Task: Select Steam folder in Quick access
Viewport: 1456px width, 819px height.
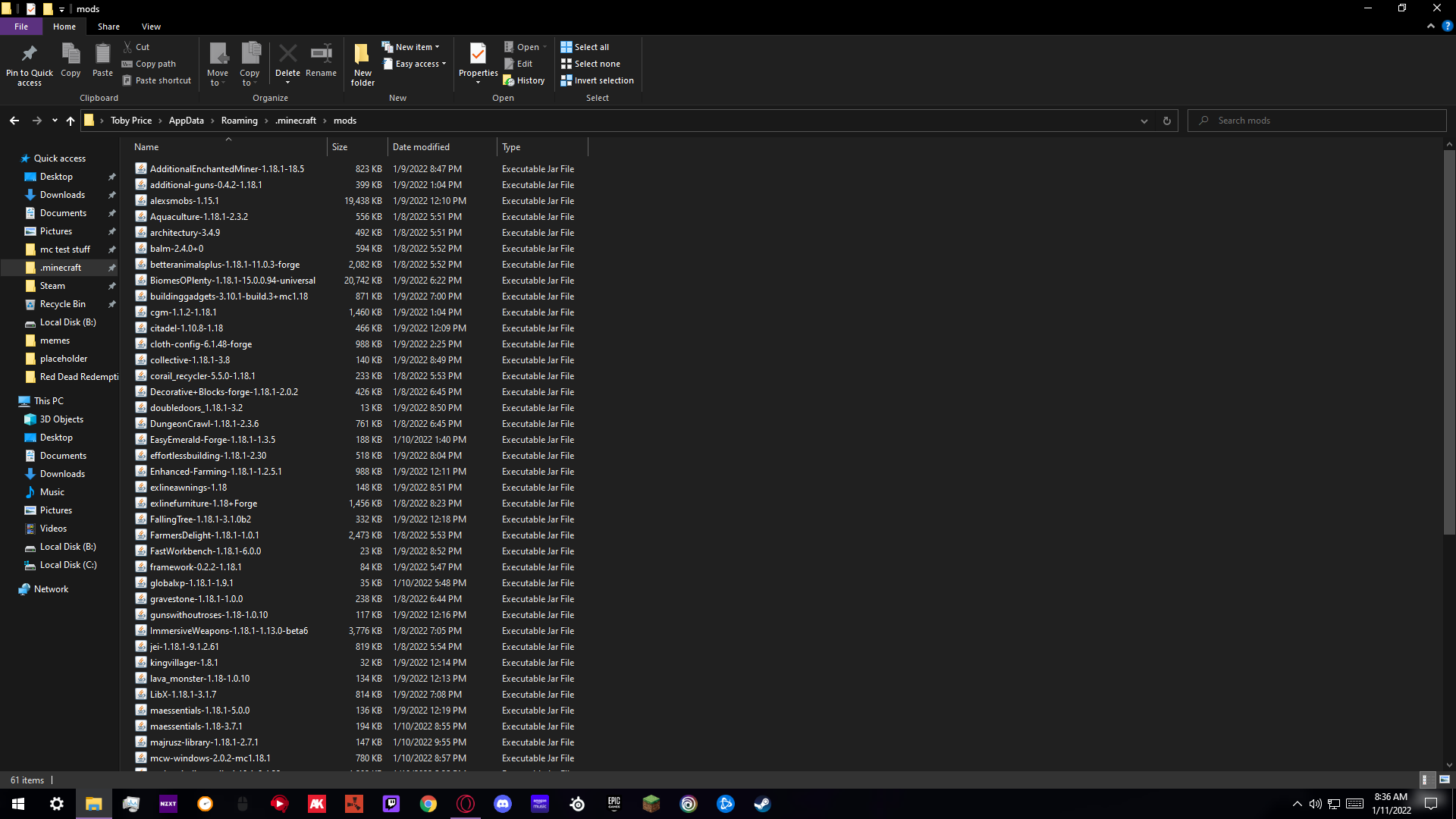Action: click(x=52, y=286)
